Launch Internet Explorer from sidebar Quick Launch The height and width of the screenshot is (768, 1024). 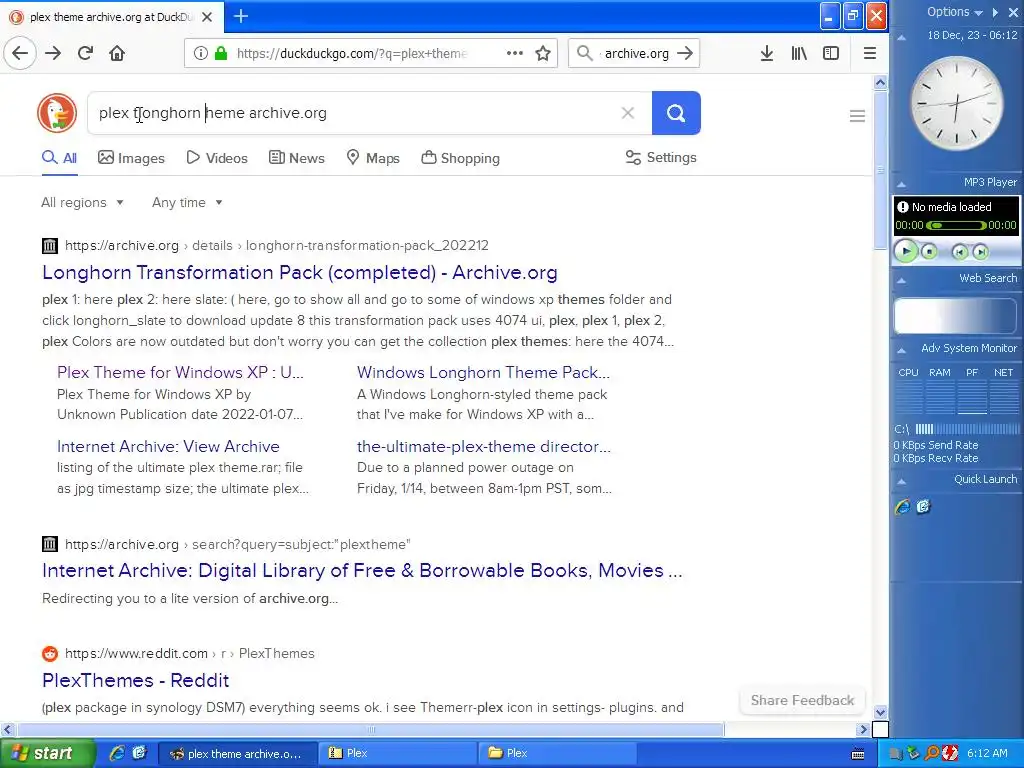(903, 507)
